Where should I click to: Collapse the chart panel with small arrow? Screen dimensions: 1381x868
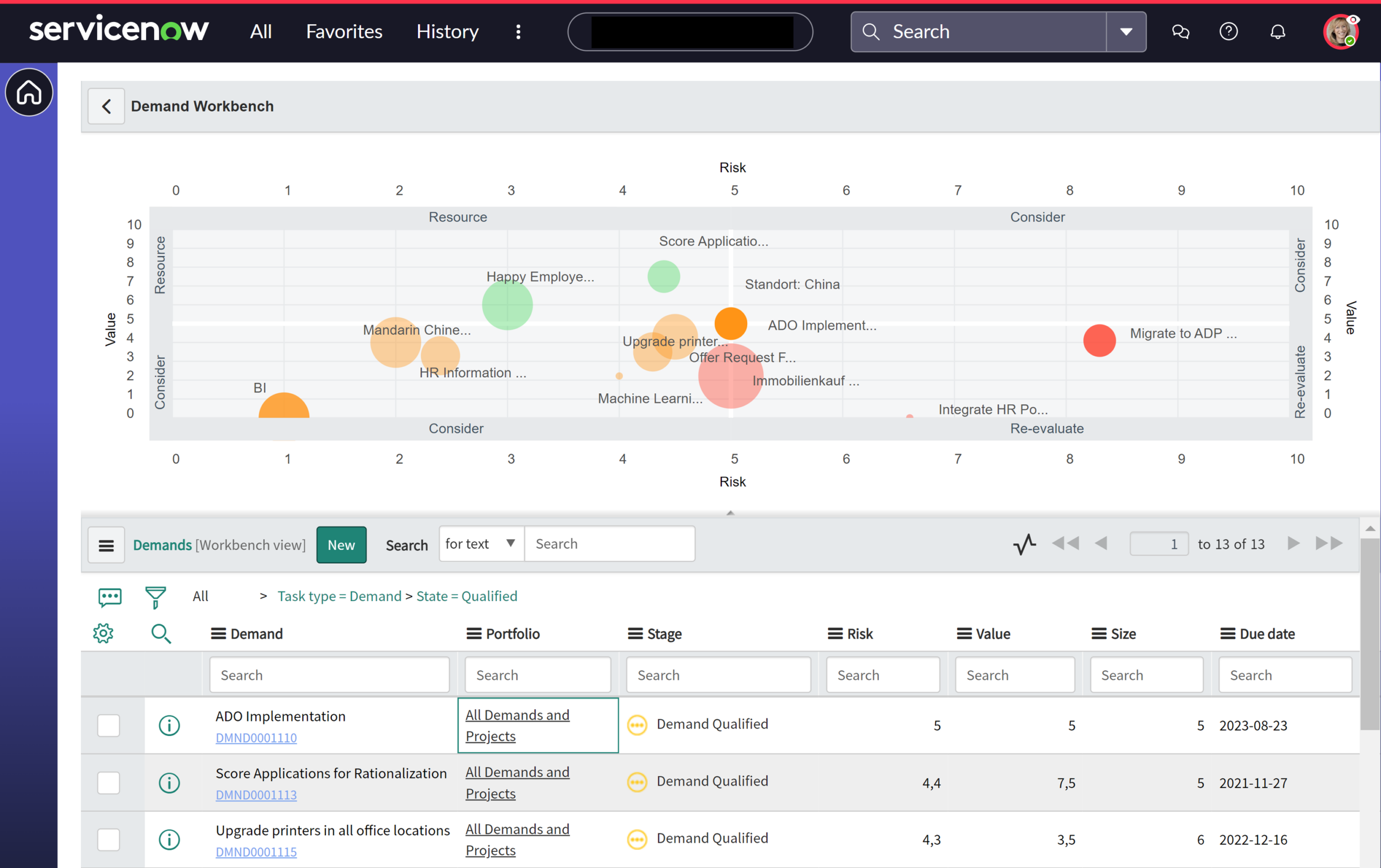coord(730,513)
